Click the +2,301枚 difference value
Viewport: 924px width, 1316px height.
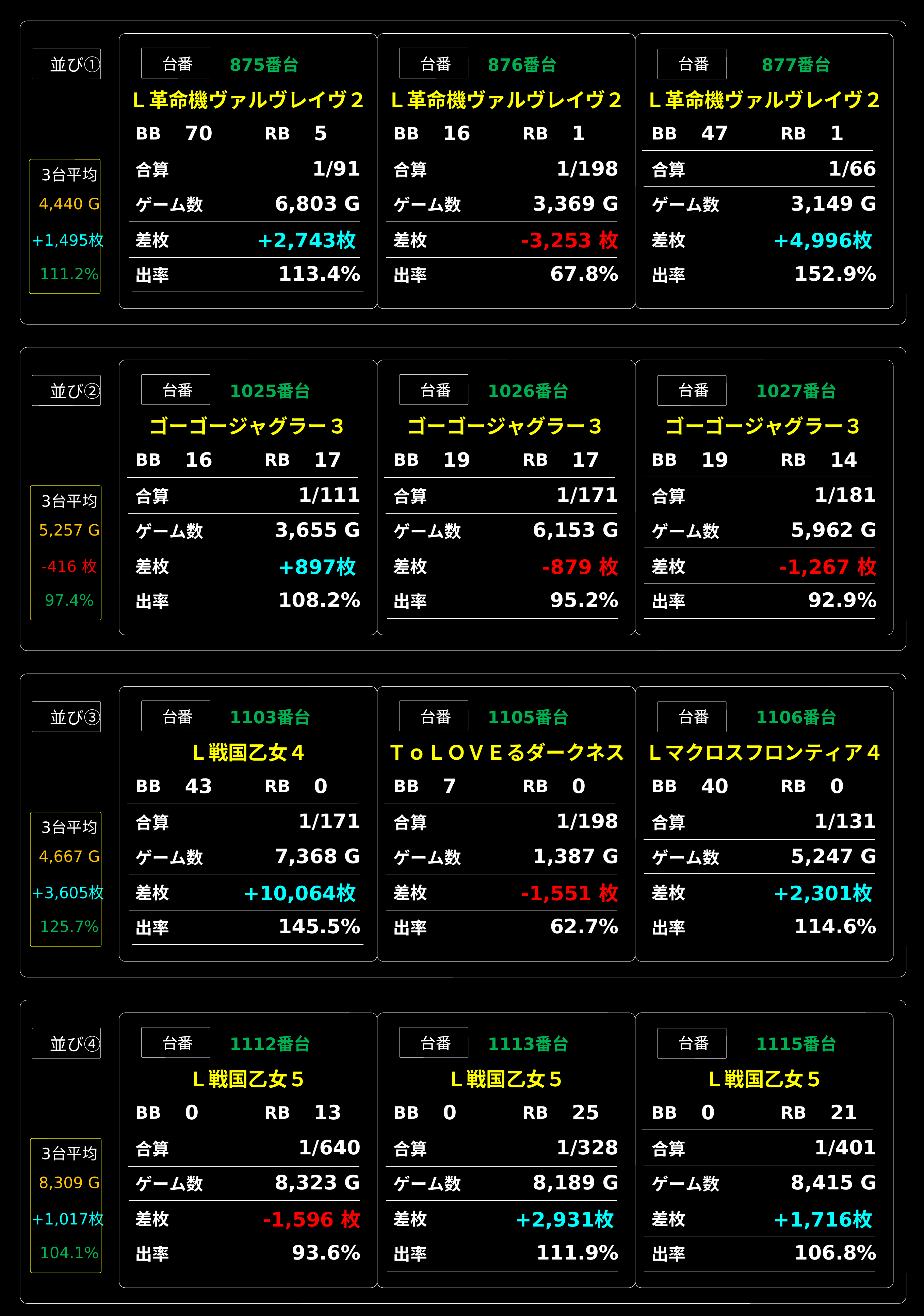pyautogui.click(x=823, y=893)
